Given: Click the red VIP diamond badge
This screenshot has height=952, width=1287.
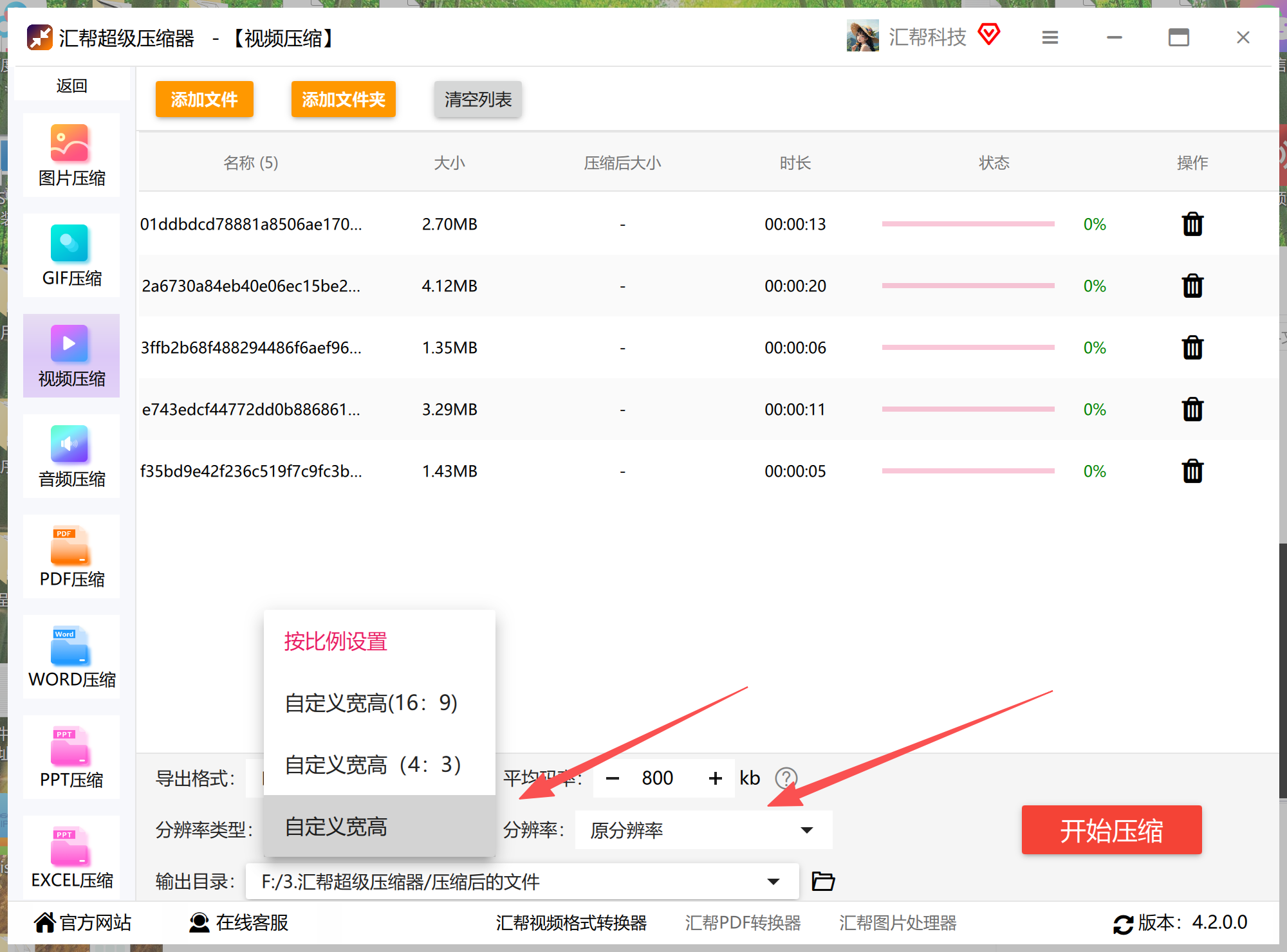Looking at the screenshot, I should click(x=989, y=34).
